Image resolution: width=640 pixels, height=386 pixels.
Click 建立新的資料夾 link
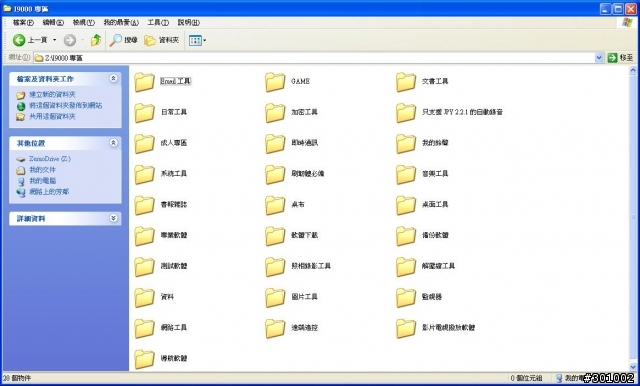pyautogui.click(x=52, y=95)
